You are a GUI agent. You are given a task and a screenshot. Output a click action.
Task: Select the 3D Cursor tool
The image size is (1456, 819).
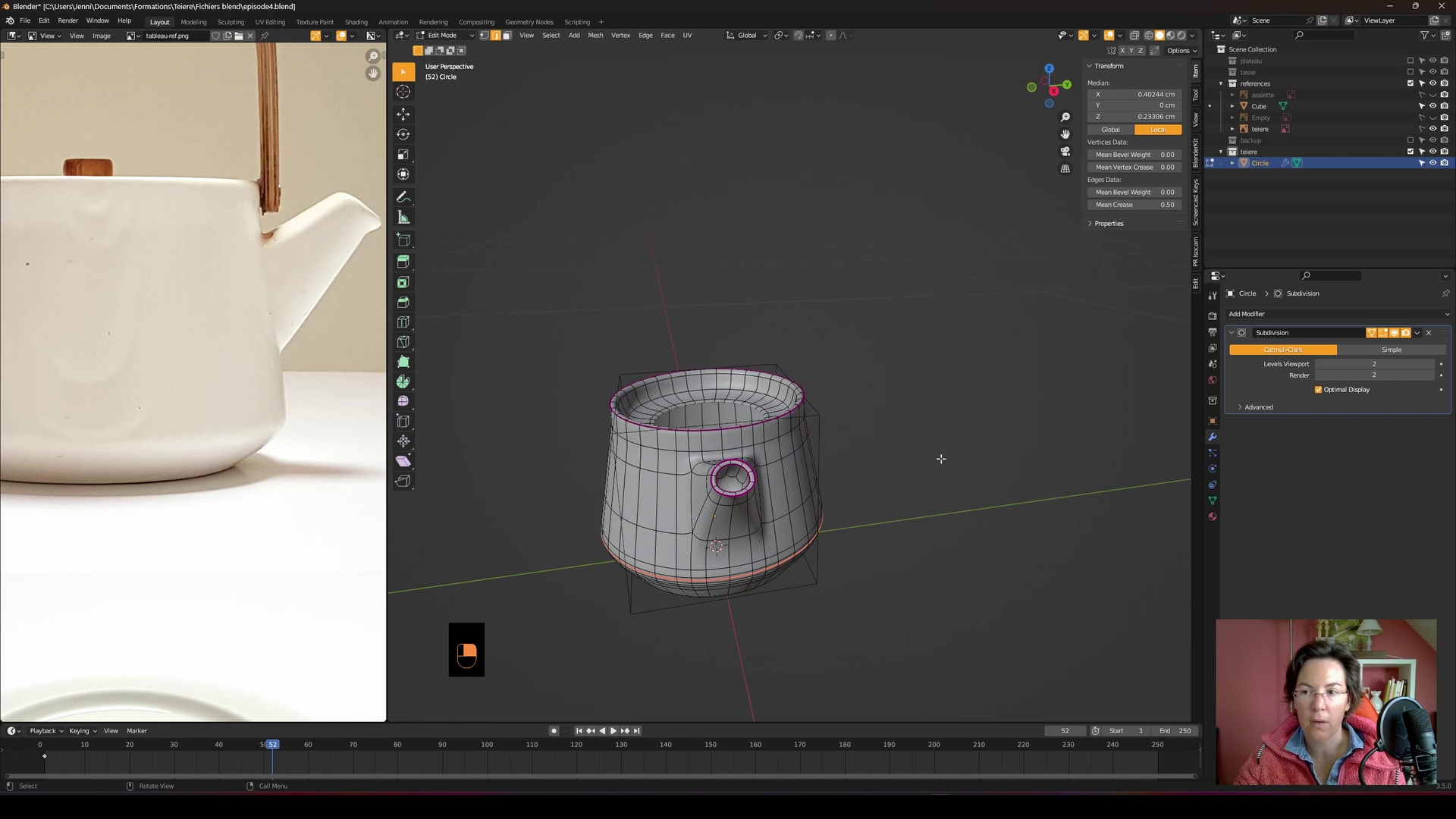403,92
